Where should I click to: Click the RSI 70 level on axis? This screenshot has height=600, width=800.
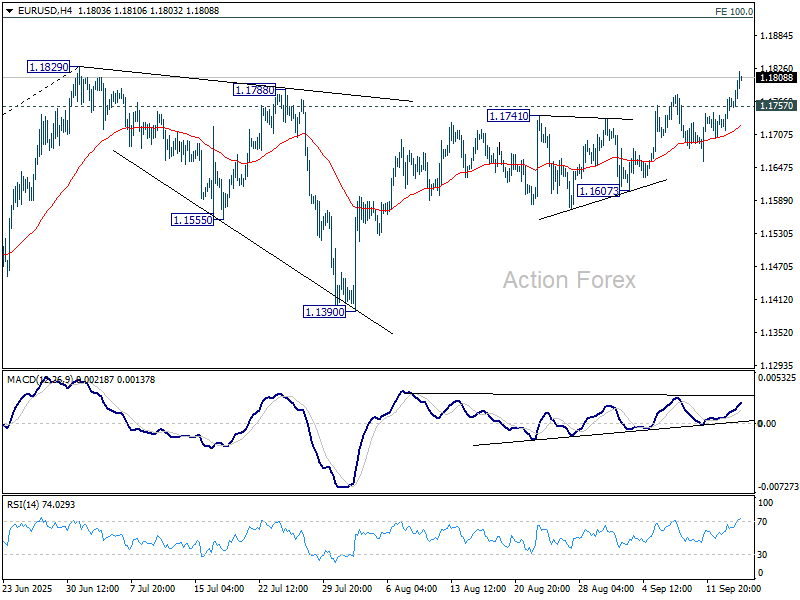(765, 521)
